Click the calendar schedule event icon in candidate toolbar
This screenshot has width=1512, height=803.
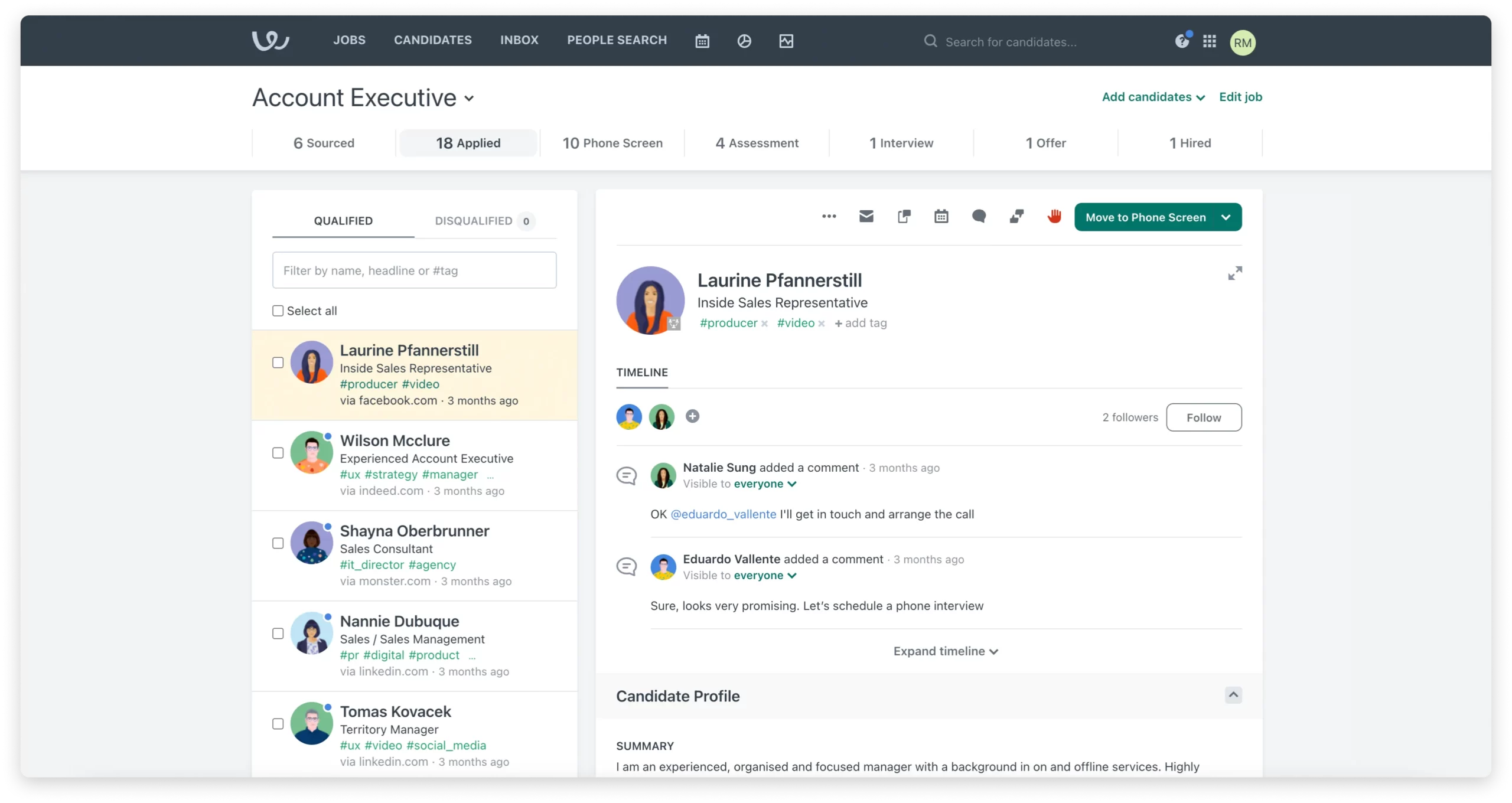(x=941, y=217)
